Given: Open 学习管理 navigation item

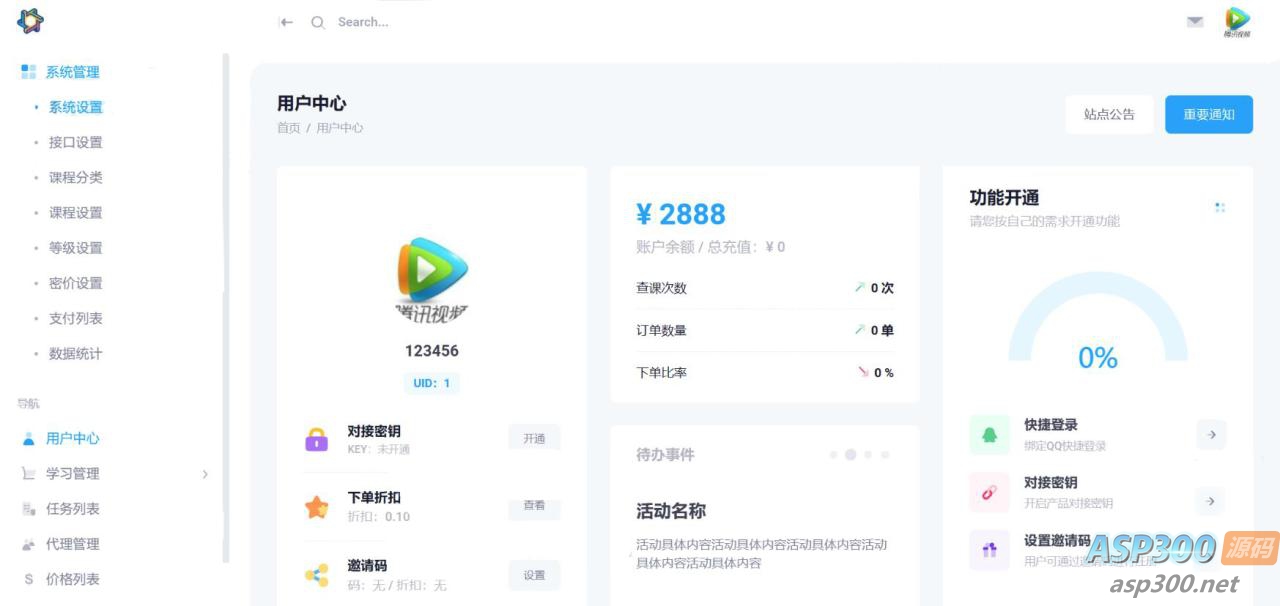Looking at the screenshot, I should click(73, 473).
